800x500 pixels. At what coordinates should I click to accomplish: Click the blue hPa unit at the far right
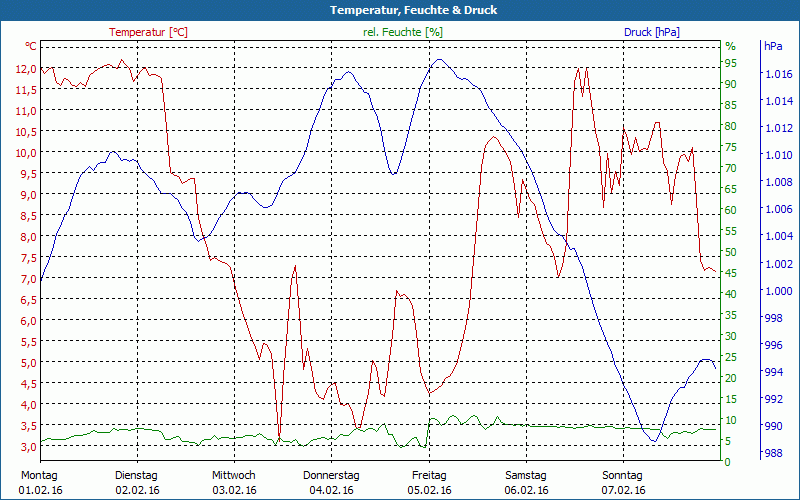(773, 46)
